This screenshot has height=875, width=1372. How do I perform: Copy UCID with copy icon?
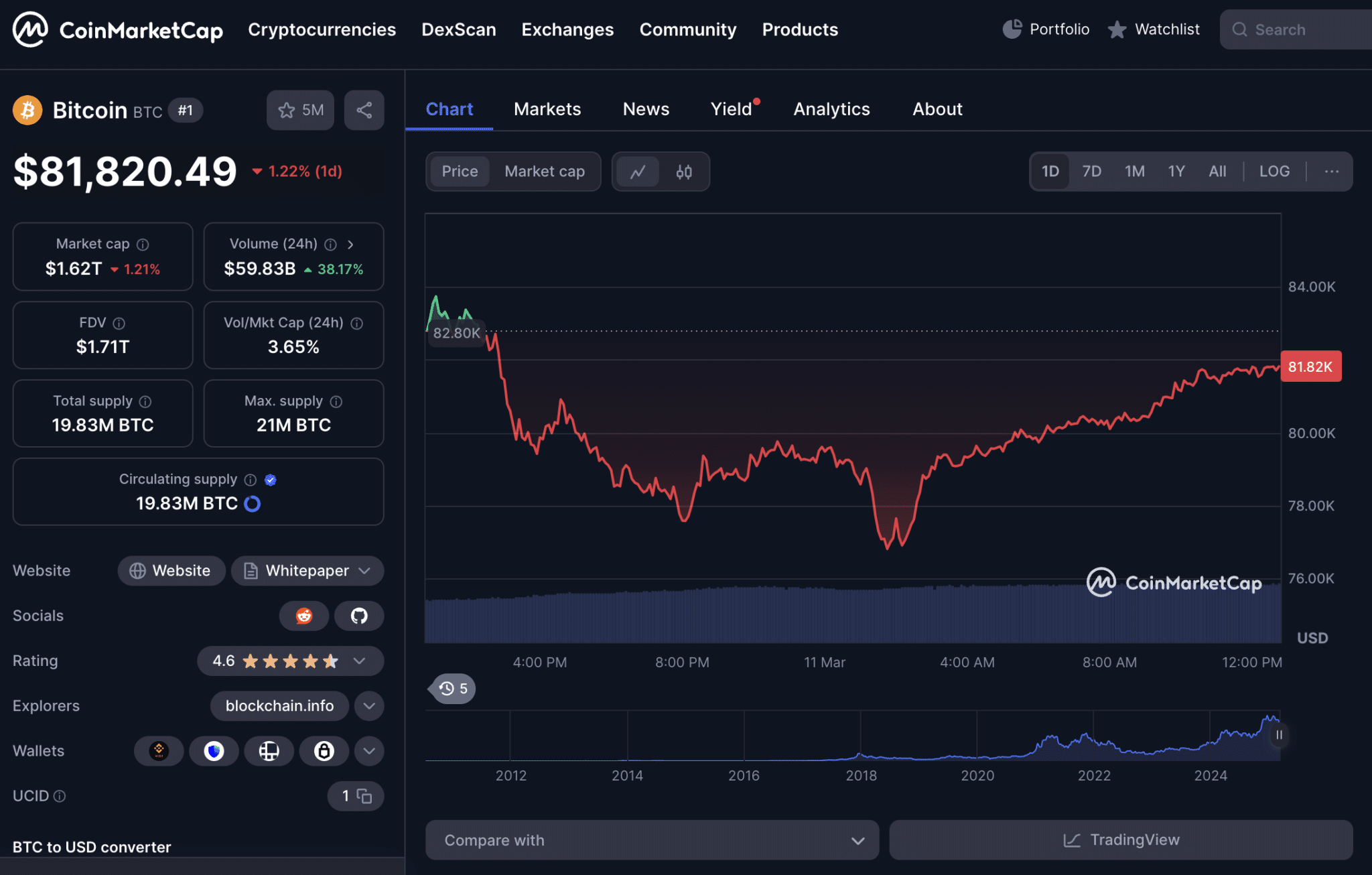click(x=364, y=796)
